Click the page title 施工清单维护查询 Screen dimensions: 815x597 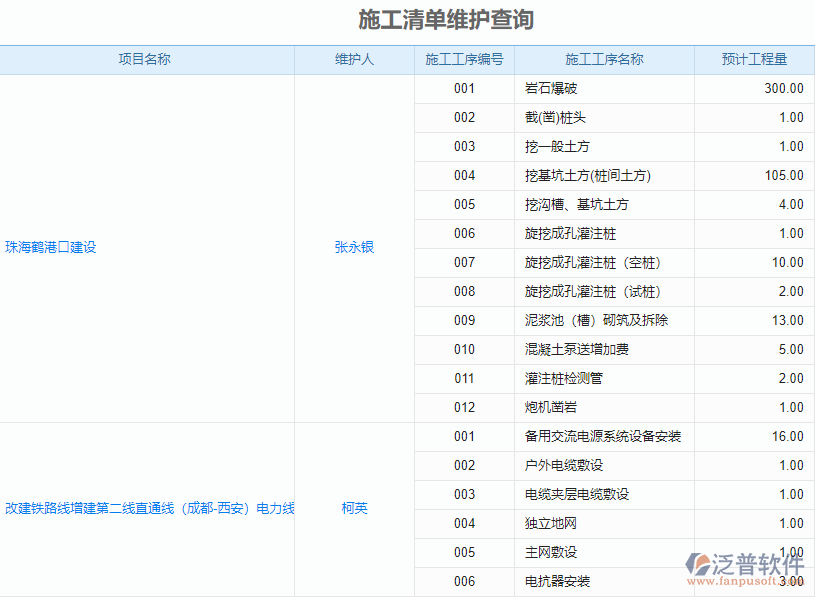(x=443, y=17)
